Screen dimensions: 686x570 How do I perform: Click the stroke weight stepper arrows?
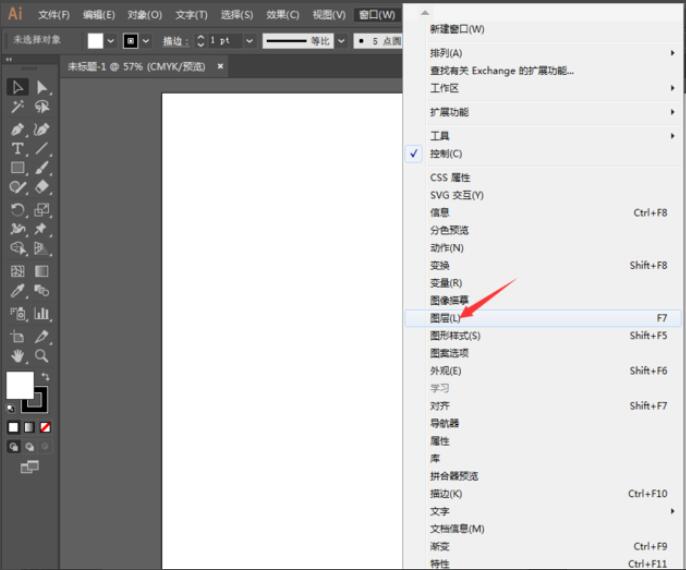click(200, 41)
